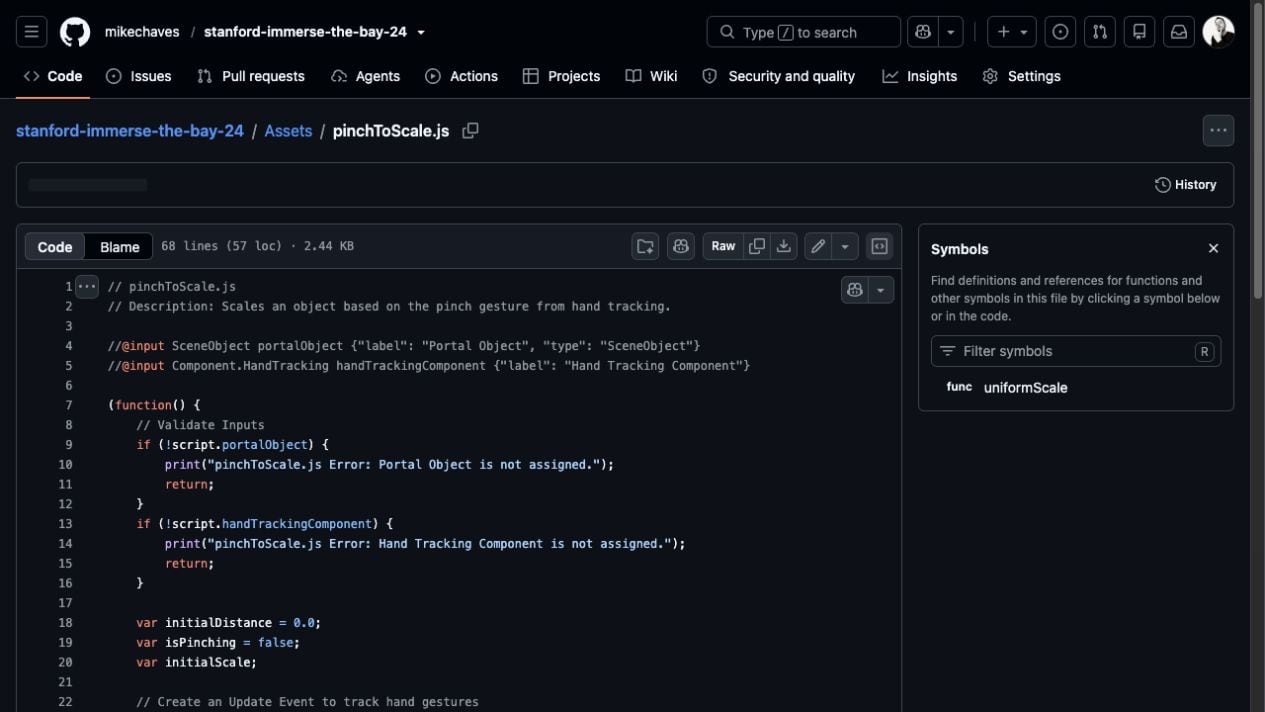Image resolution: width=1265 pixels, height=712 pixels.
Task: Expand the repository name switcher dropdown
Action: [x=421, y=32]
